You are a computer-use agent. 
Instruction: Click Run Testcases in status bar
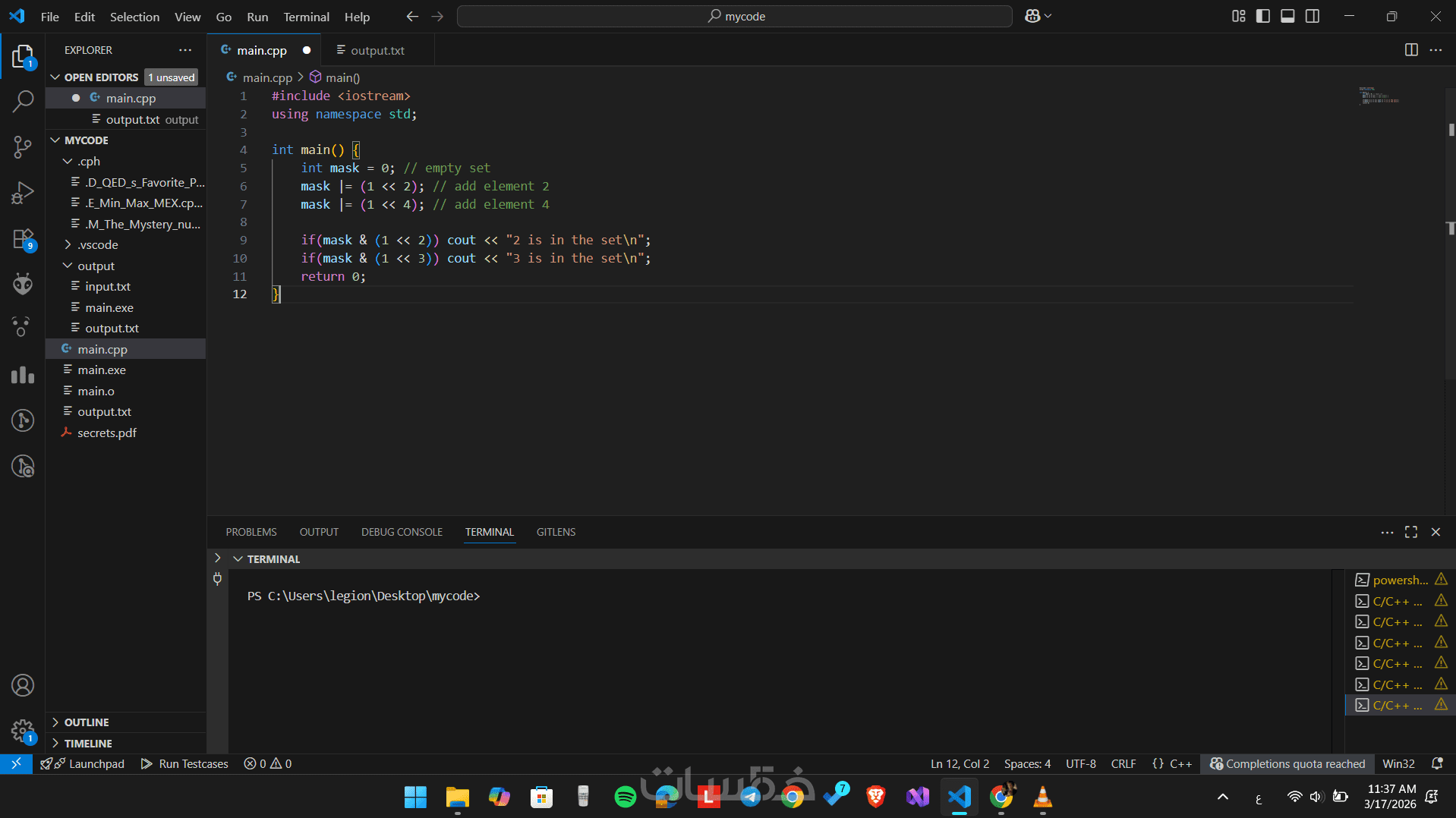click(x=184, y=763)
